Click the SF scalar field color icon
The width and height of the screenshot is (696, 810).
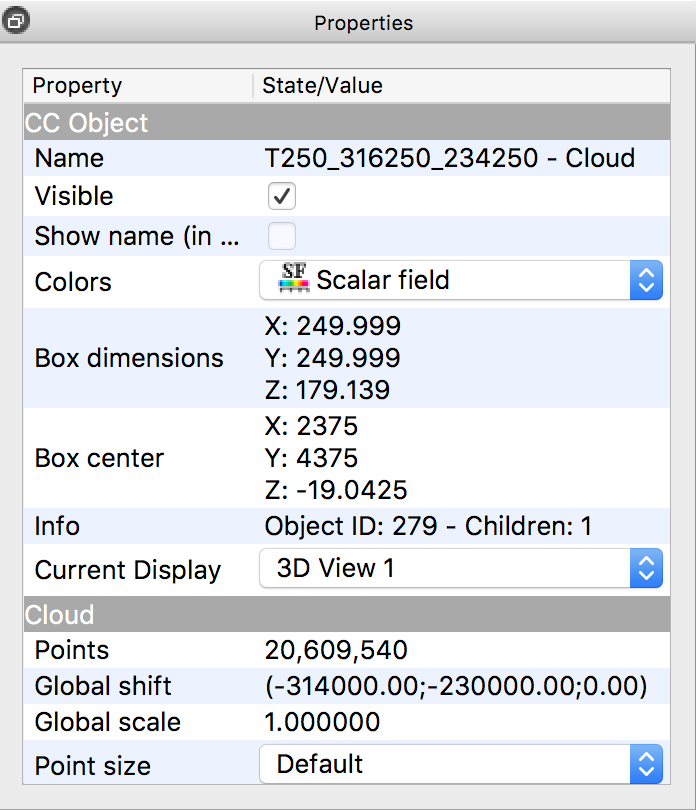[x=293, y=278]
